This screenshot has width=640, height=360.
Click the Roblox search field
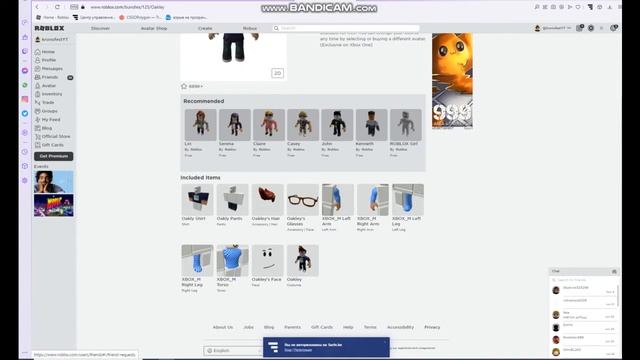pyautogui.click(x=346, y=28)
